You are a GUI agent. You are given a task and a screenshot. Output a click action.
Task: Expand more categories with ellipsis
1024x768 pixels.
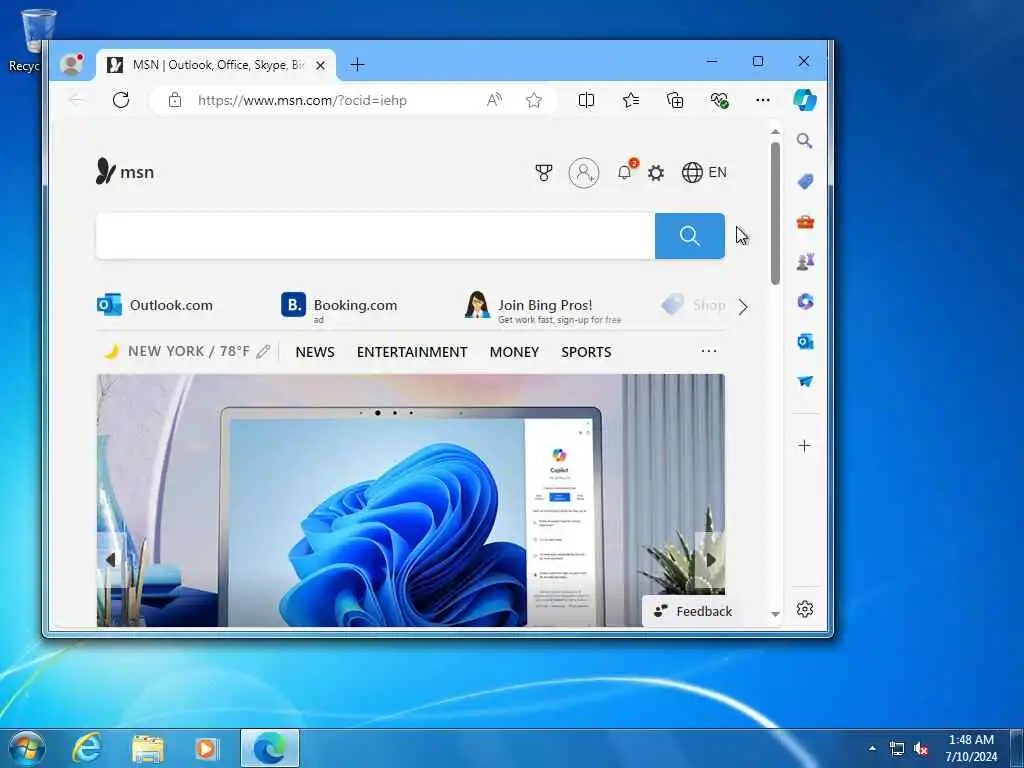tap(709, 351)
